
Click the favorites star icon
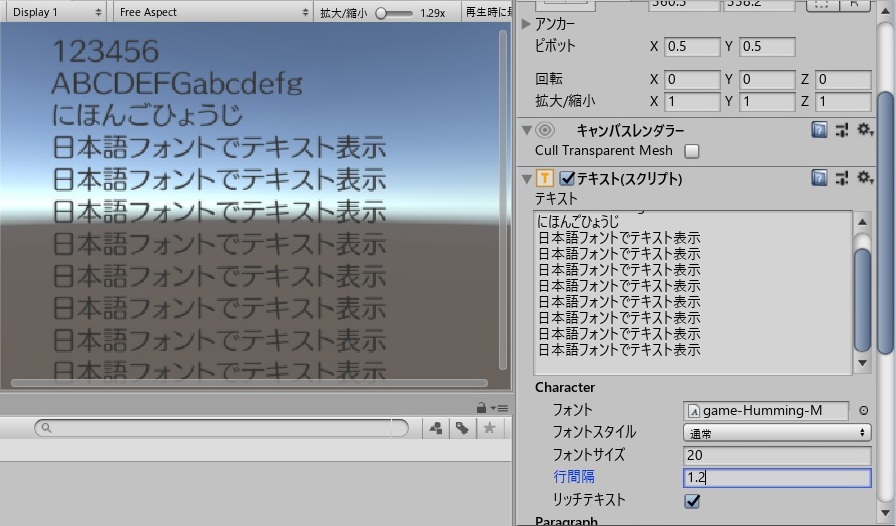(x=489, y=428)
